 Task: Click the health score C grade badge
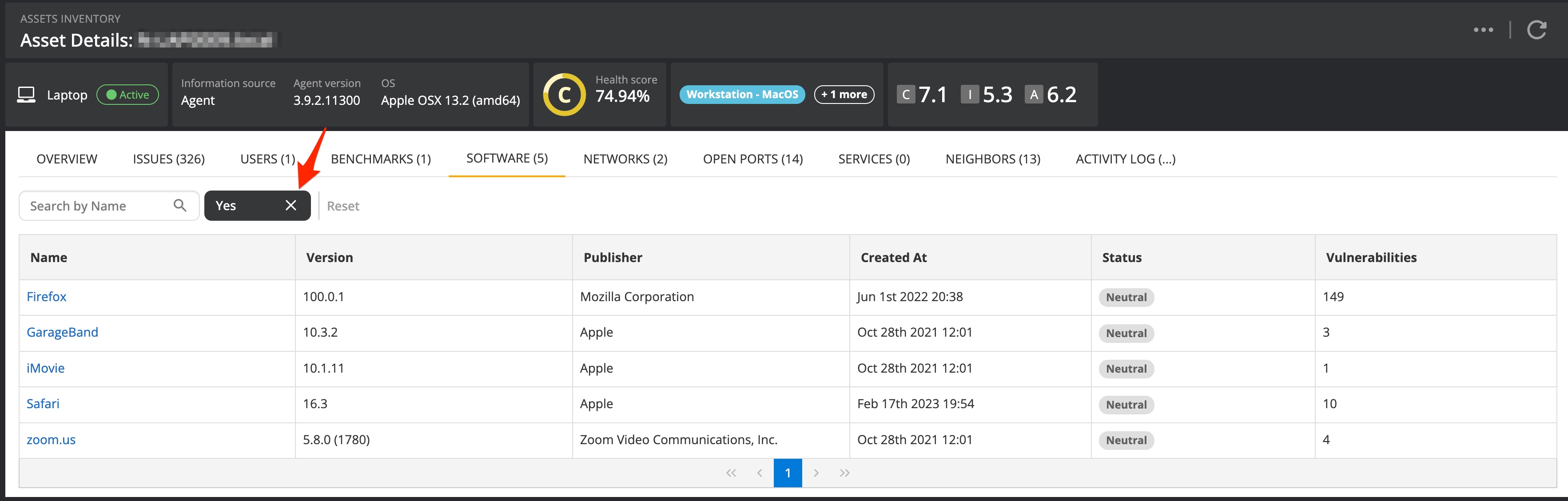(x=564, y=95)
